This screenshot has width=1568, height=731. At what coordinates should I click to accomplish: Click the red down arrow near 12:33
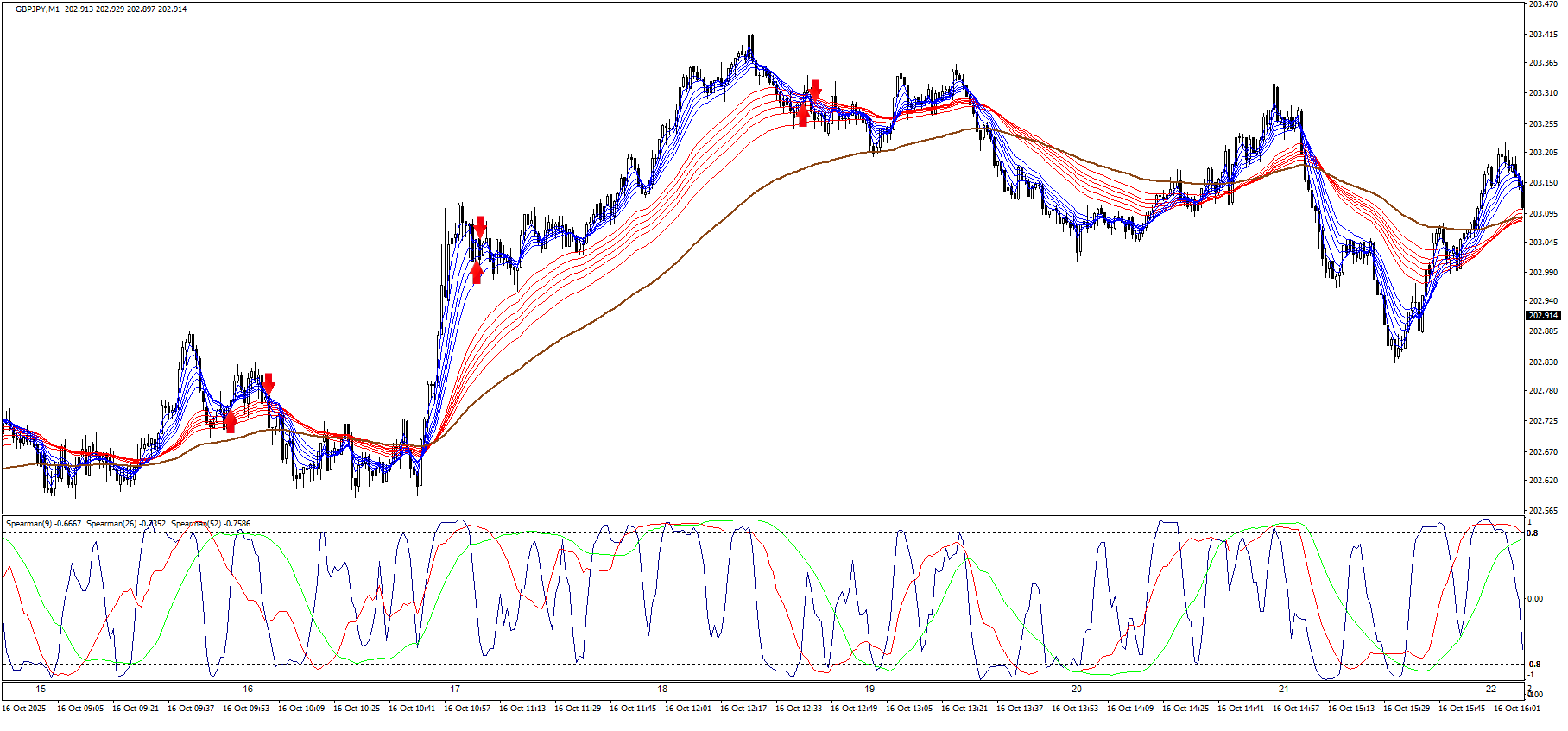coord(814,90)
